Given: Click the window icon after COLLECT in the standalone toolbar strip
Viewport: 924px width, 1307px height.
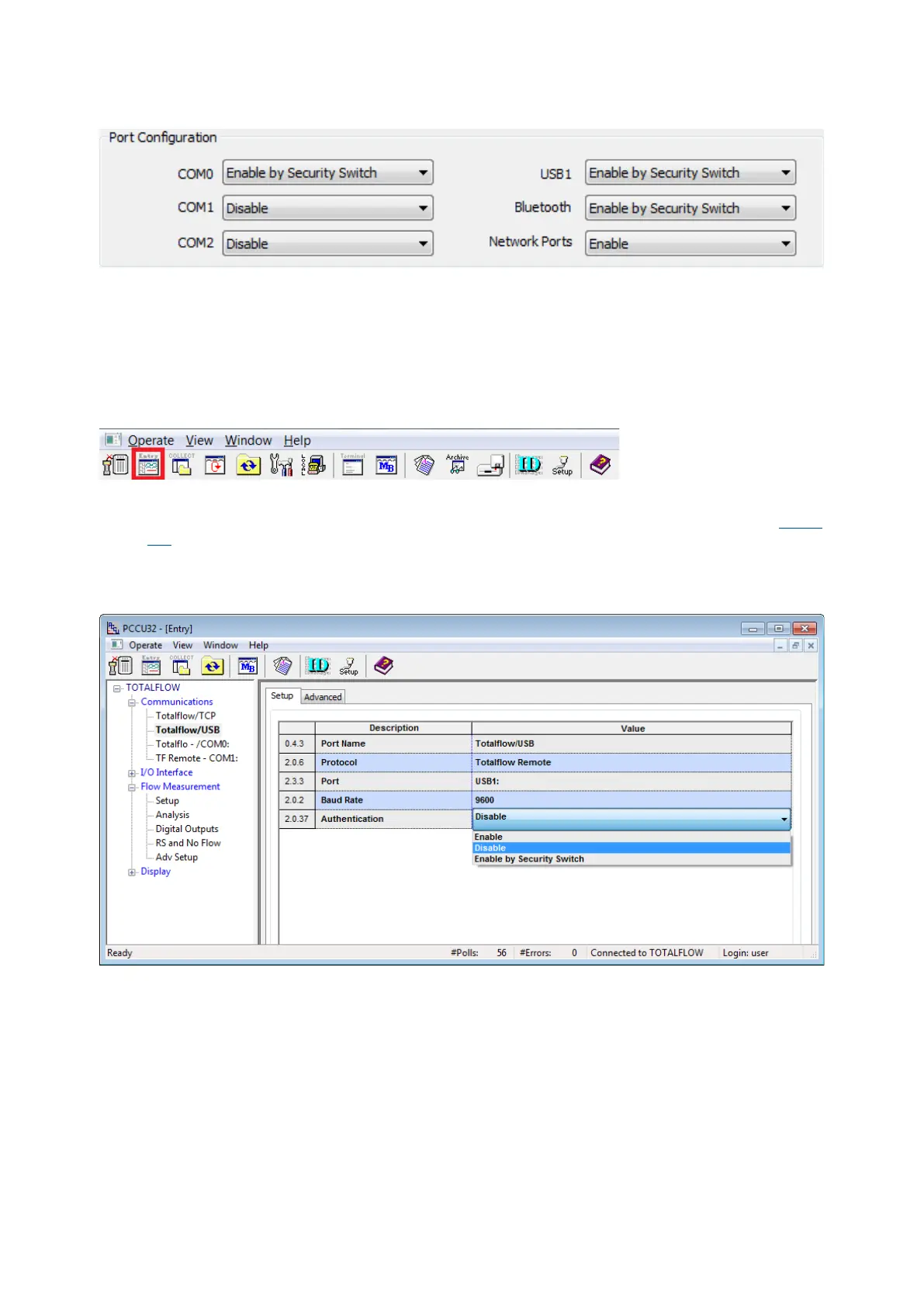Looking at the screenshot, I should point(215,465).
